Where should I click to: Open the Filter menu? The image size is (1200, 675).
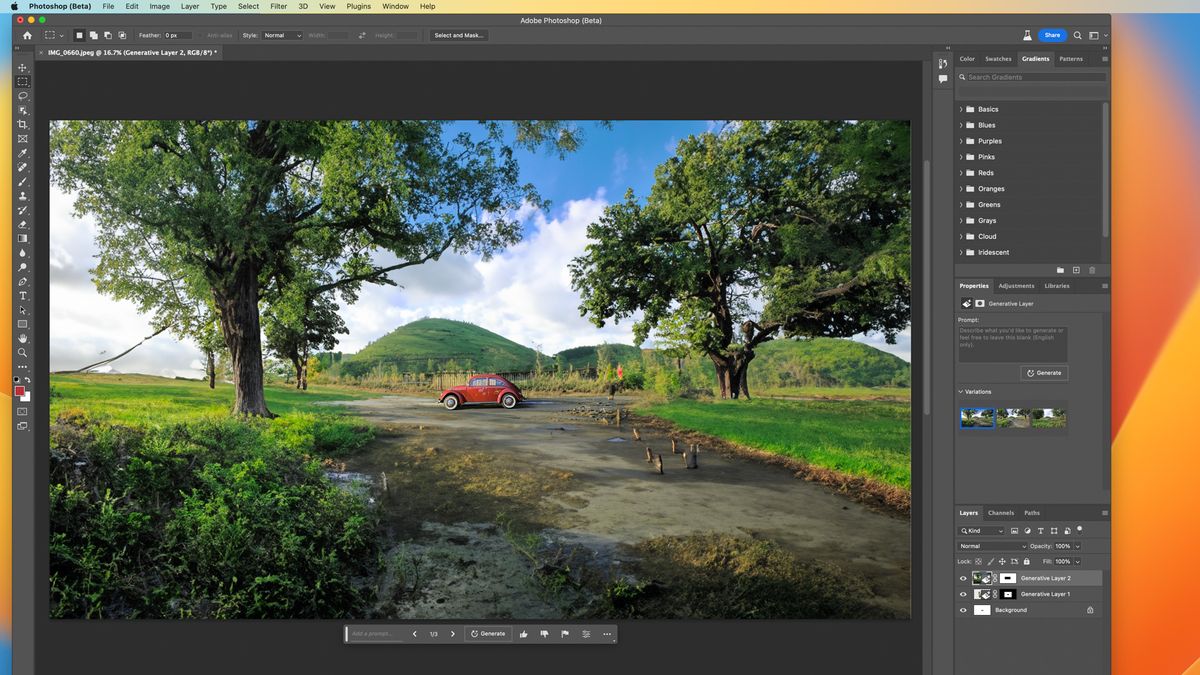[278, 6]
